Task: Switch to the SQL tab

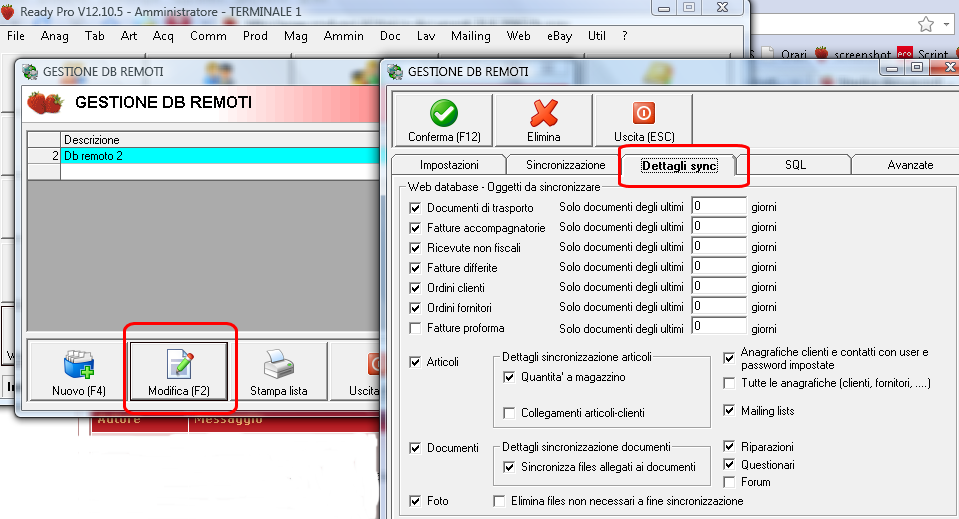Action: pos(795,165)
